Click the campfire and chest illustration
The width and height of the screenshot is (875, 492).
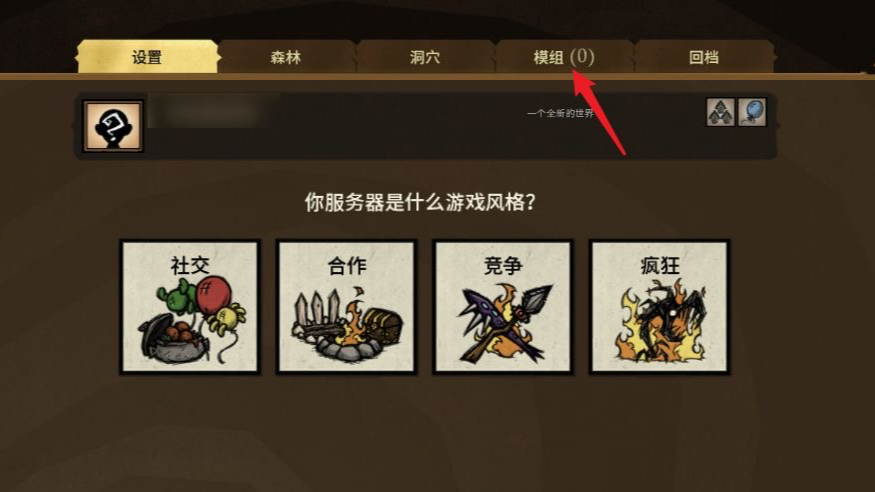[x=347, y=324]
